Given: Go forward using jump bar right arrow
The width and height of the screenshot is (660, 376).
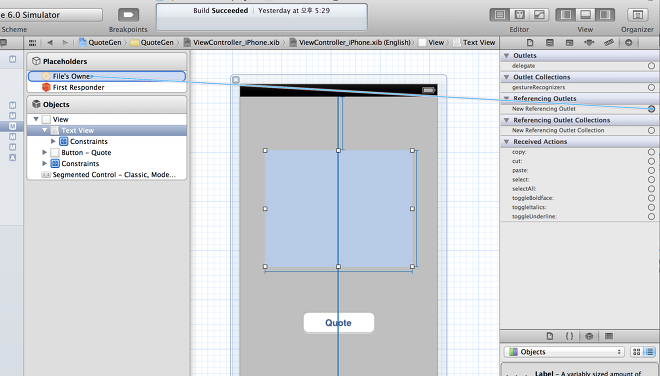Looking at the screenshot, I should point(65,43).
